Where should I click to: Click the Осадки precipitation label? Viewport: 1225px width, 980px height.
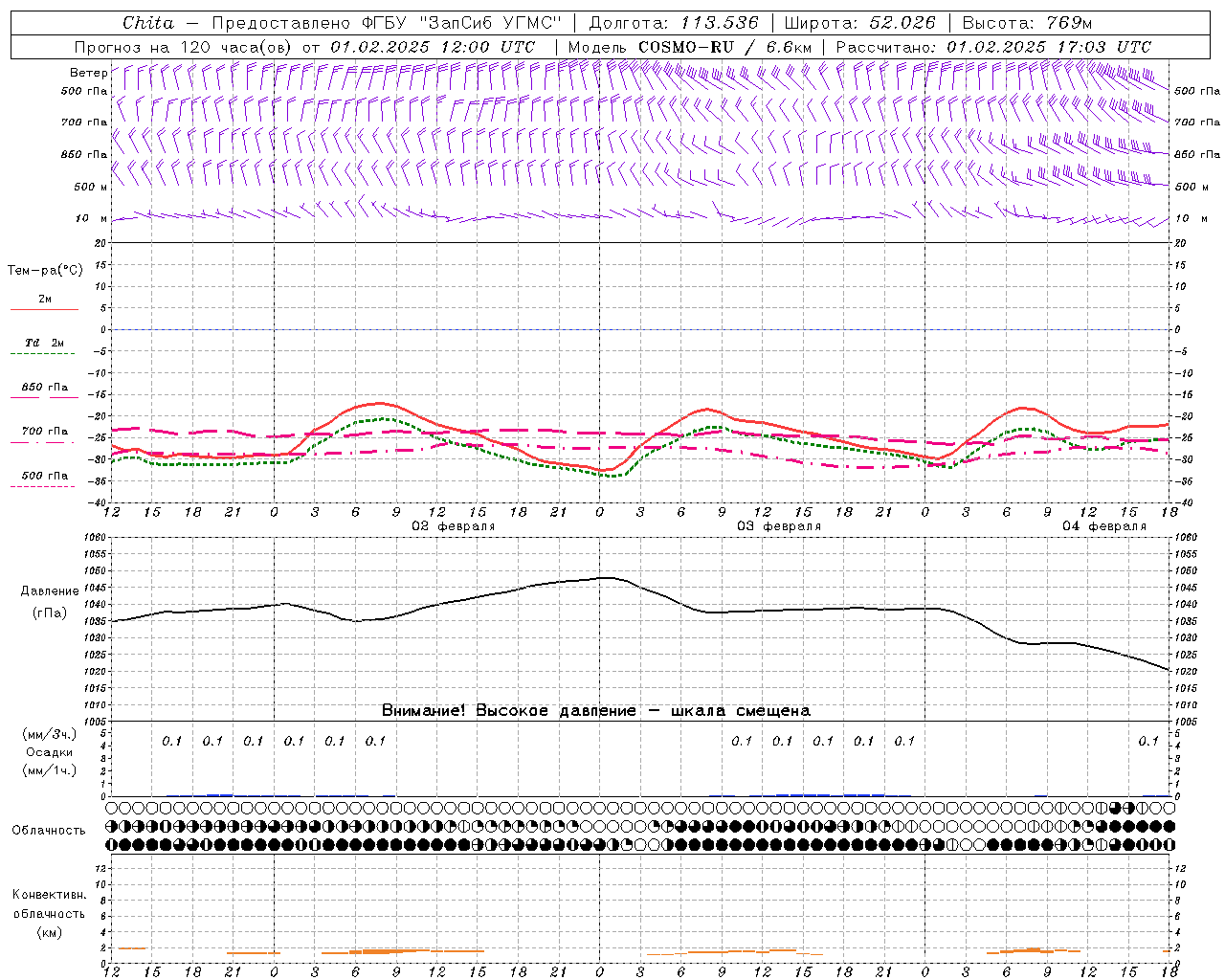tap(49, 752)
